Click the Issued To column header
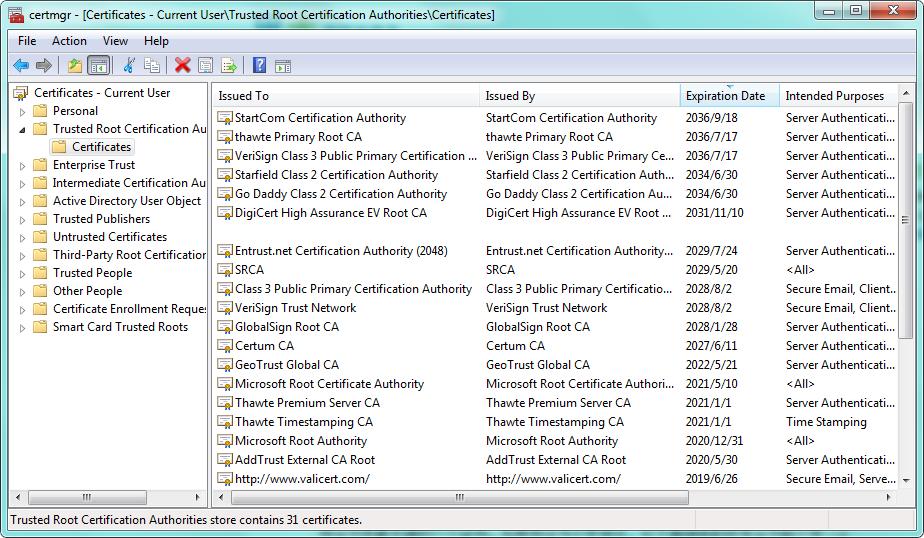This screenshot has width=924, height=538. [x=244, y=96]
